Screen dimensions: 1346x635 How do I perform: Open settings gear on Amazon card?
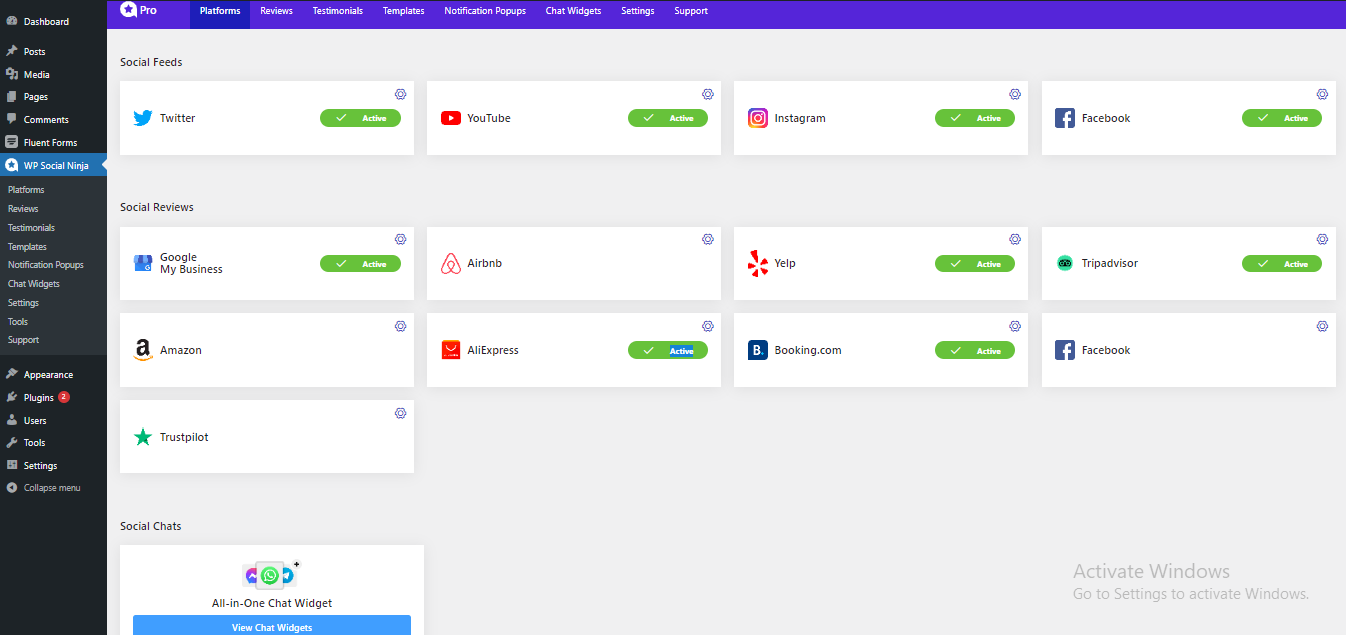[400, 326]
